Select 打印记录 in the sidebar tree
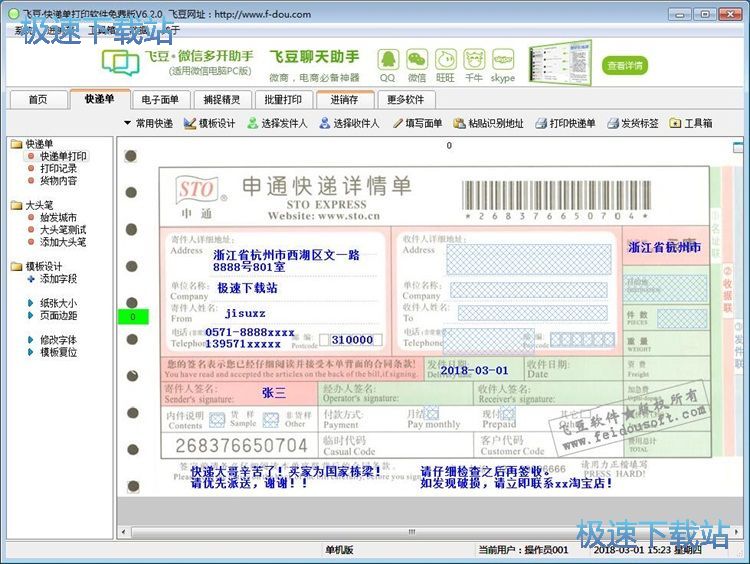The image size is (750, 564). [58, 168]
